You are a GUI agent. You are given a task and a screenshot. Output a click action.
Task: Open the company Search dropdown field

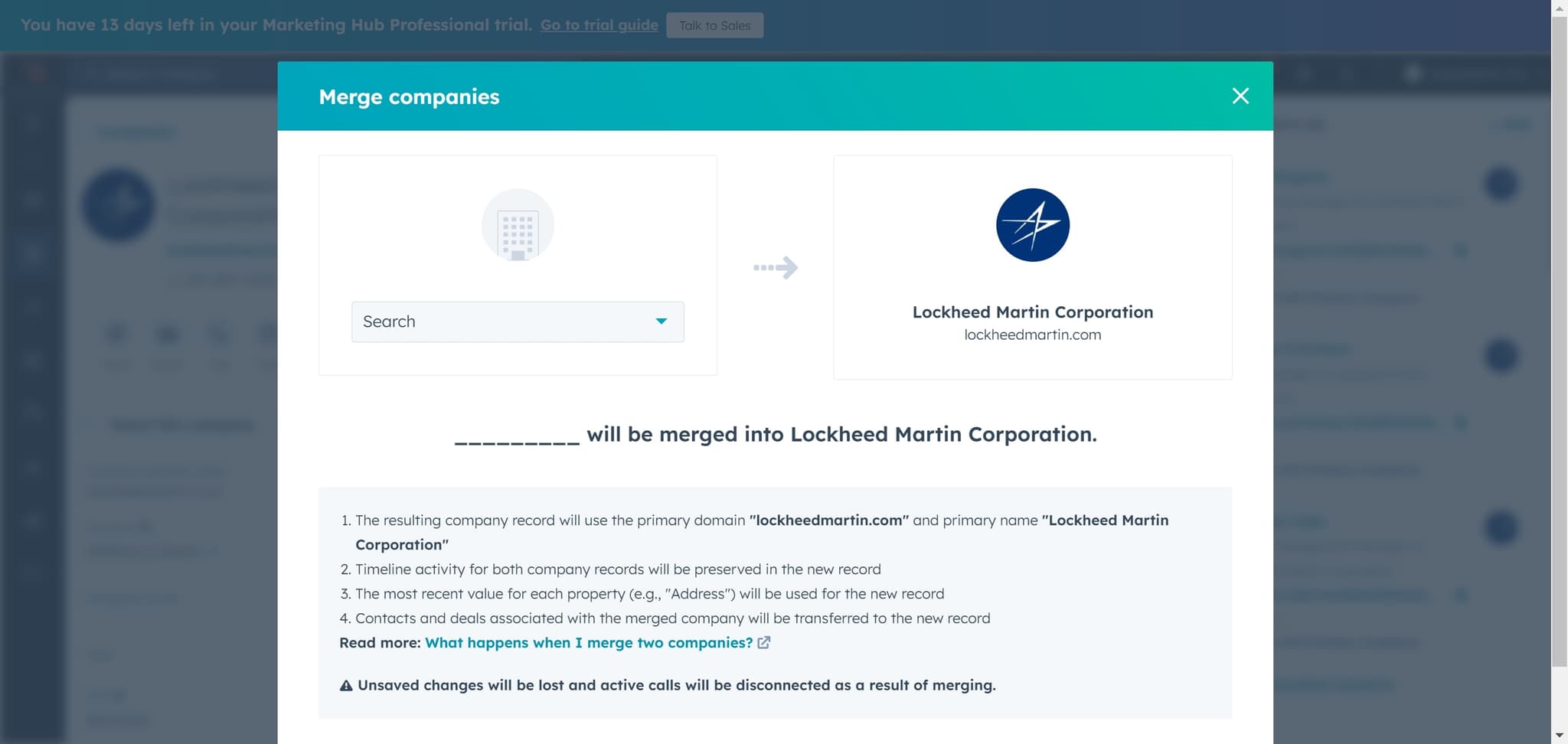coord(505,321)
